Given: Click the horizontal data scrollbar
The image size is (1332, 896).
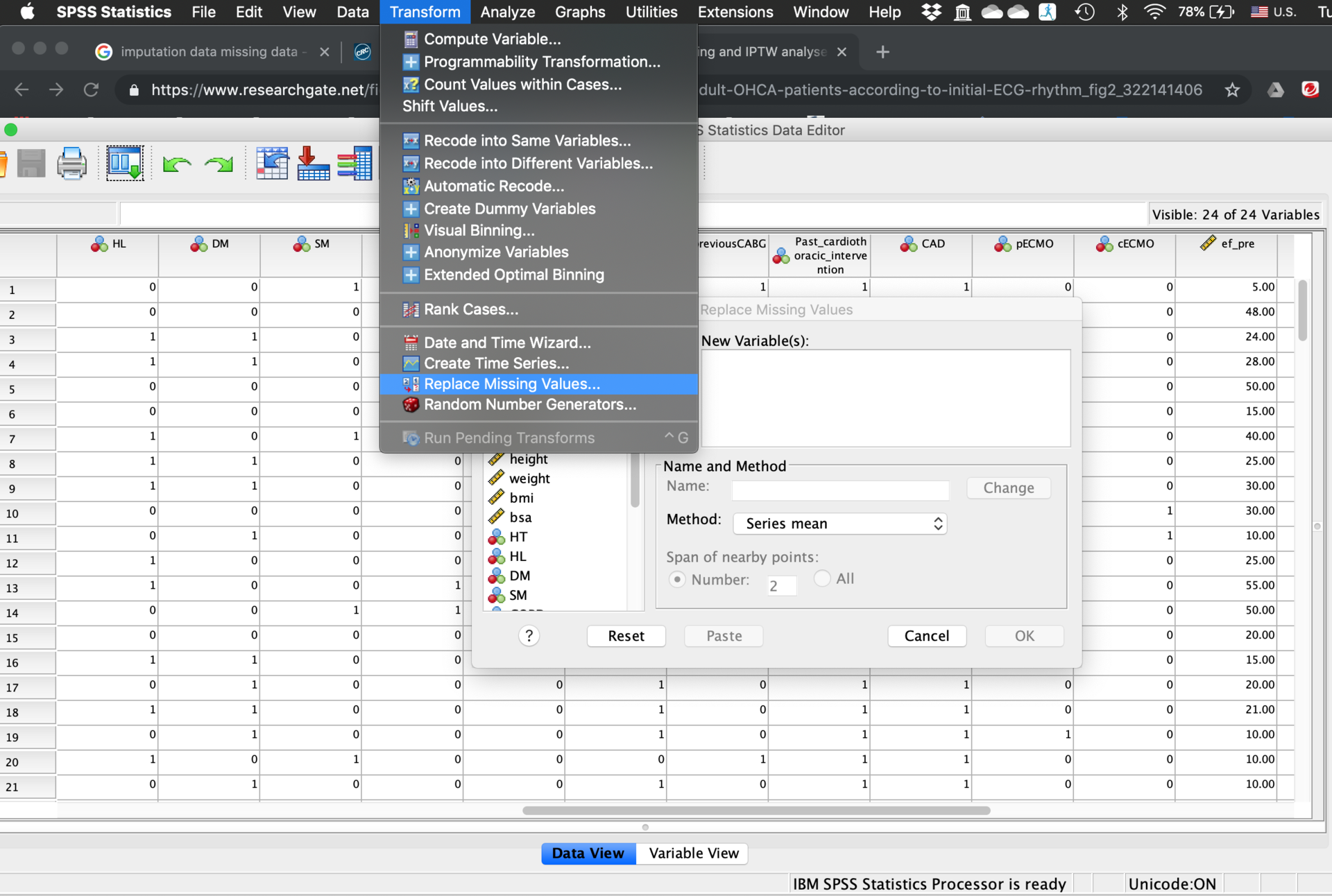Looking at the screenshot, I should [756, 810].
